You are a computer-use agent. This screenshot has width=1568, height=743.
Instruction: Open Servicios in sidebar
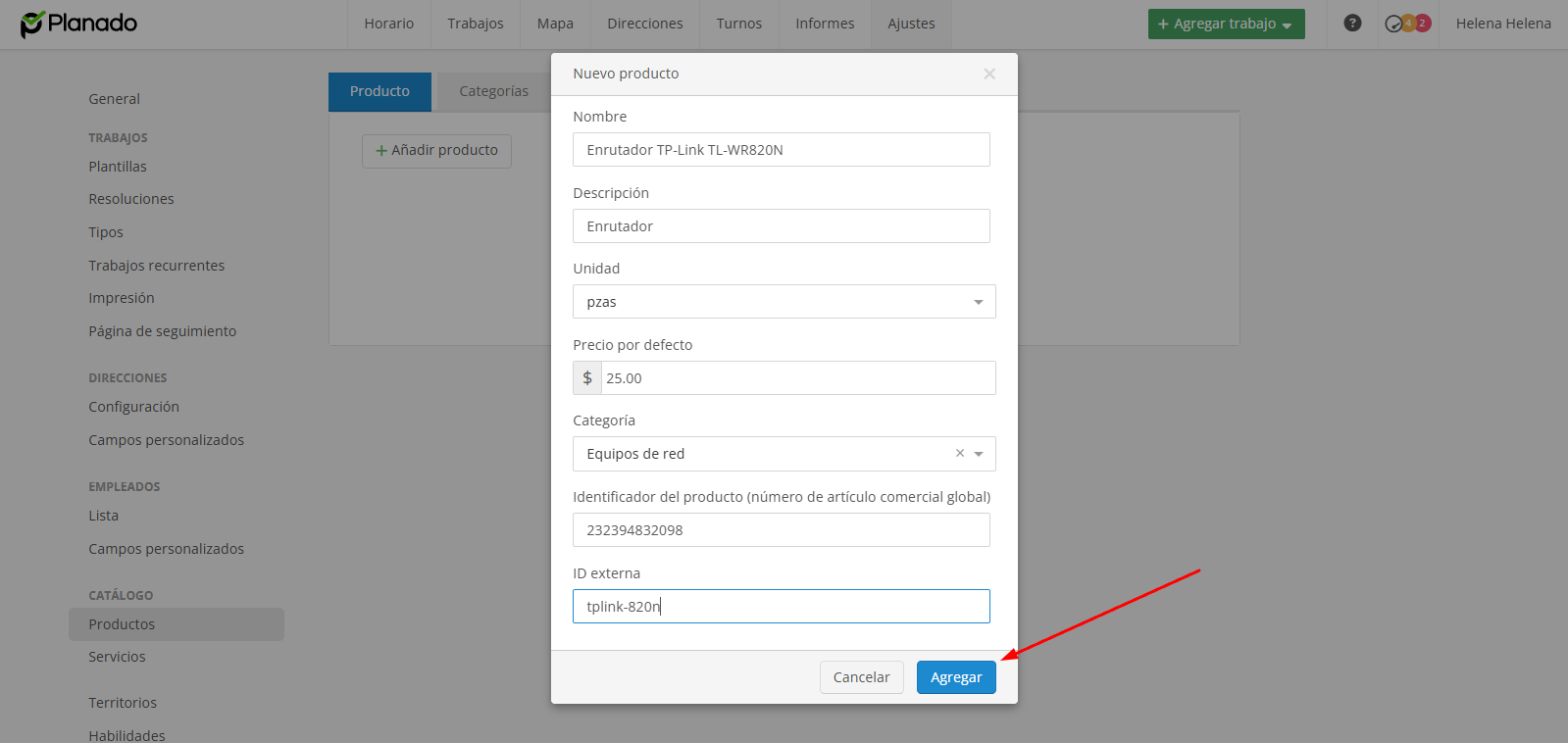(117, 657)
